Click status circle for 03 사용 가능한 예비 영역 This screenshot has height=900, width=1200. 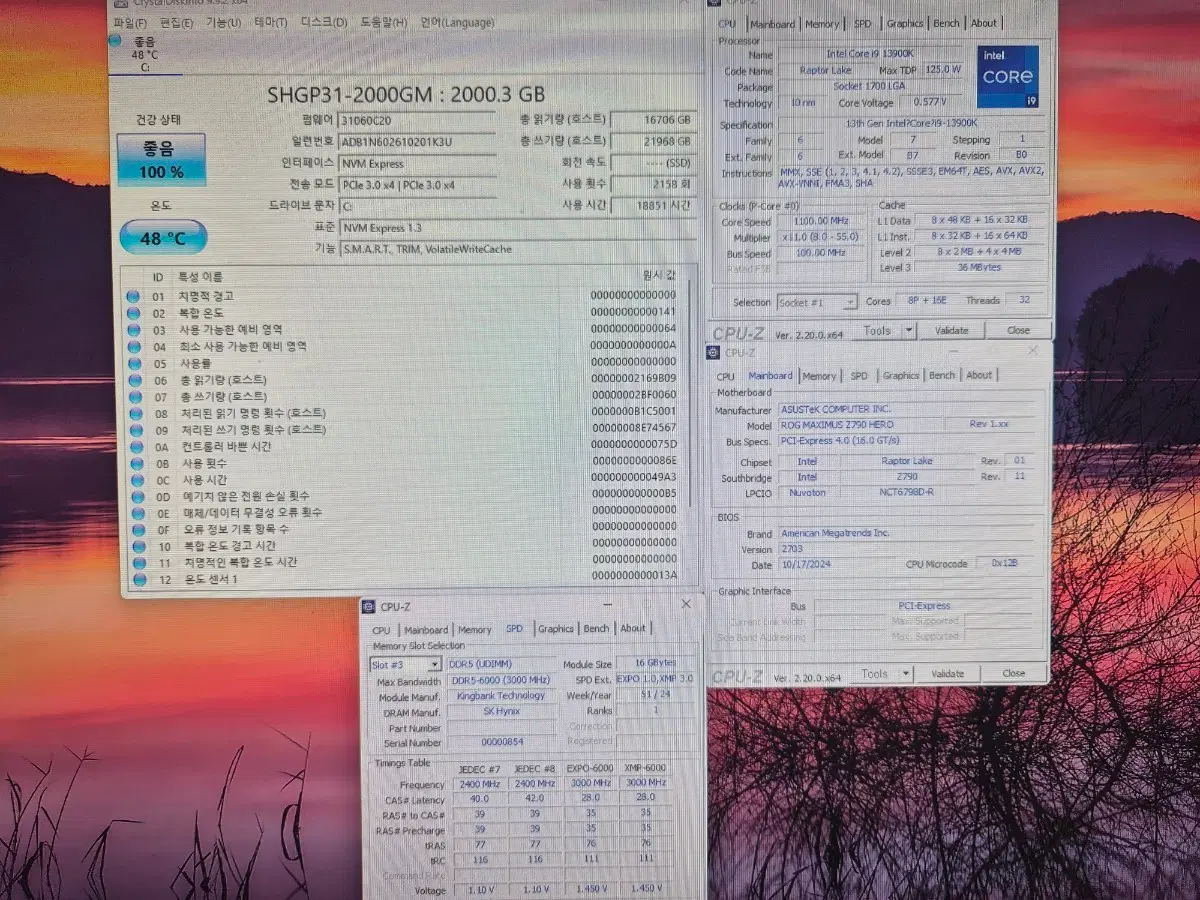[134, 329]
